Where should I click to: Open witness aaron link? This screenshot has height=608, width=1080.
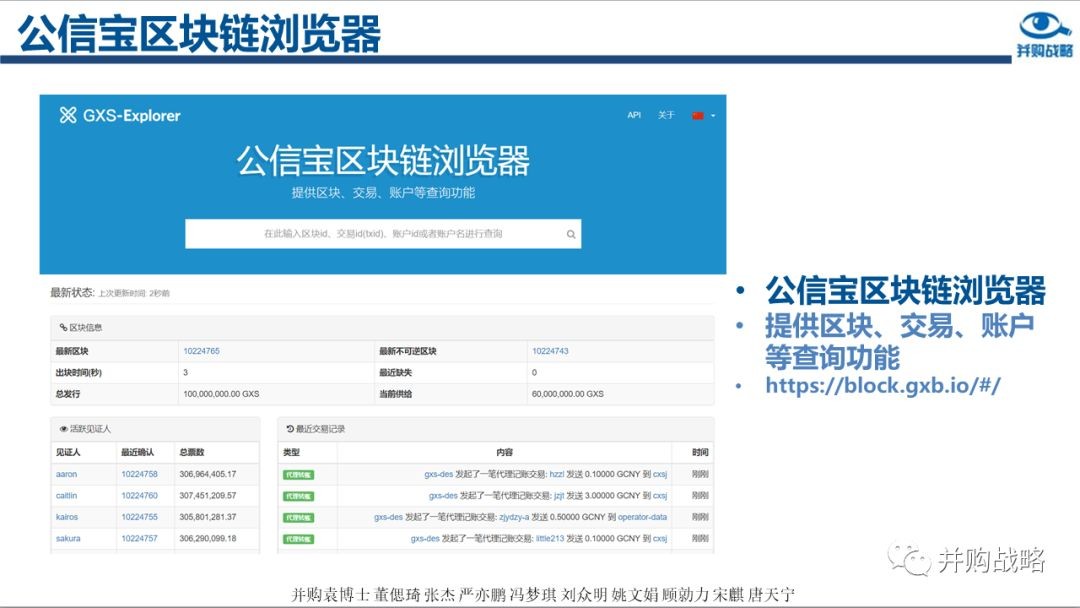(67, 474)
